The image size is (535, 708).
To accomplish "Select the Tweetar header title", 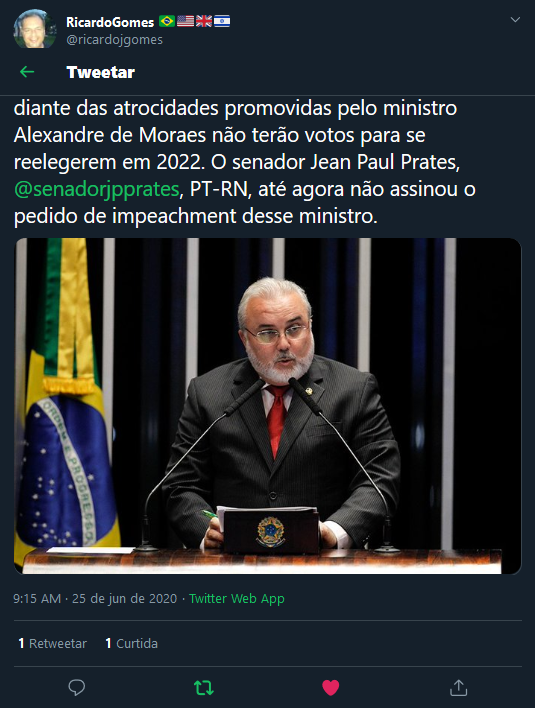I will [x=101, y=72].
